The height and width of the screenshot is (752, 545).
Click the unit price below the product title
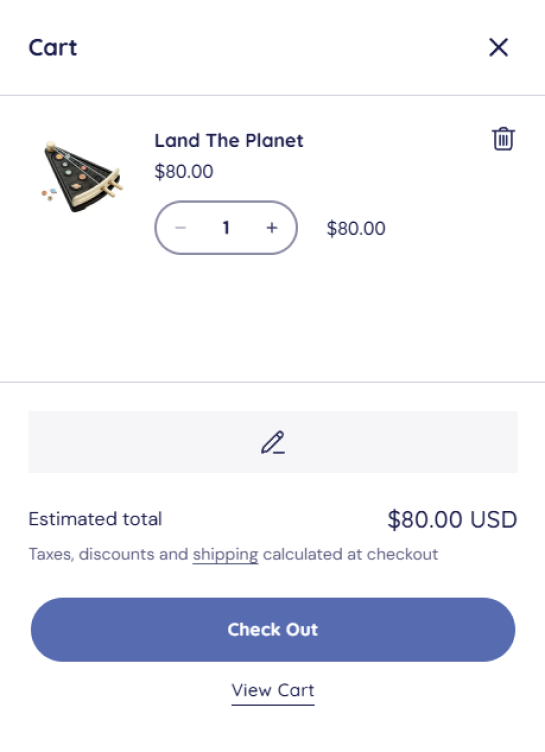pos(184,172)
